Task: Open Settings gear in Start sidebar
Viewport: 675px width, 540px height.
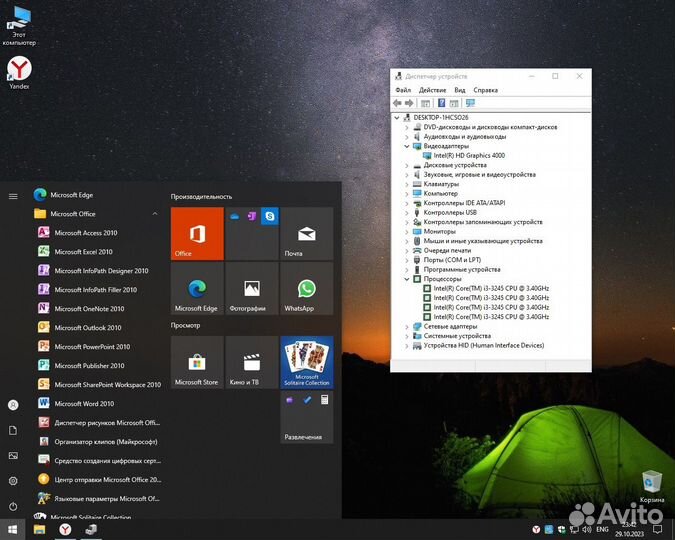Action: tap(13, 481)
